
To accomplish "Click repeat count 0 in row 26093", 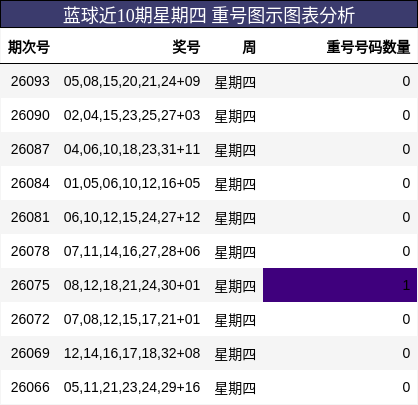I will 406,81.
